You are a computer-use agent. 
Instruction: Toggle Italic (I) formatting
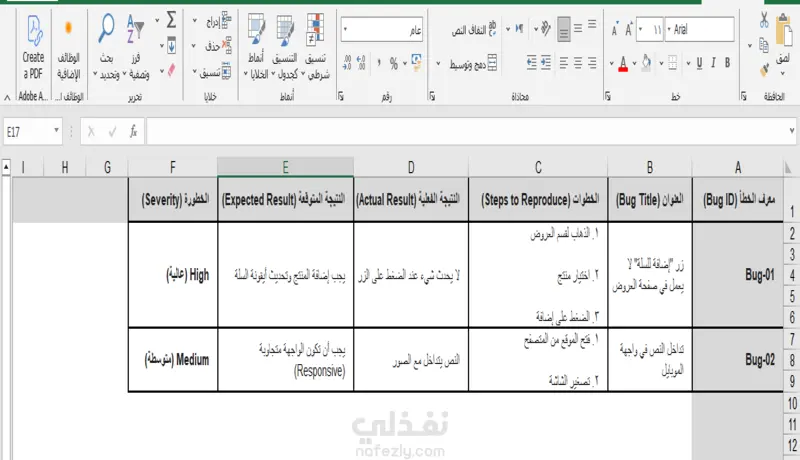pyautogui.click(x=713, y=63)
